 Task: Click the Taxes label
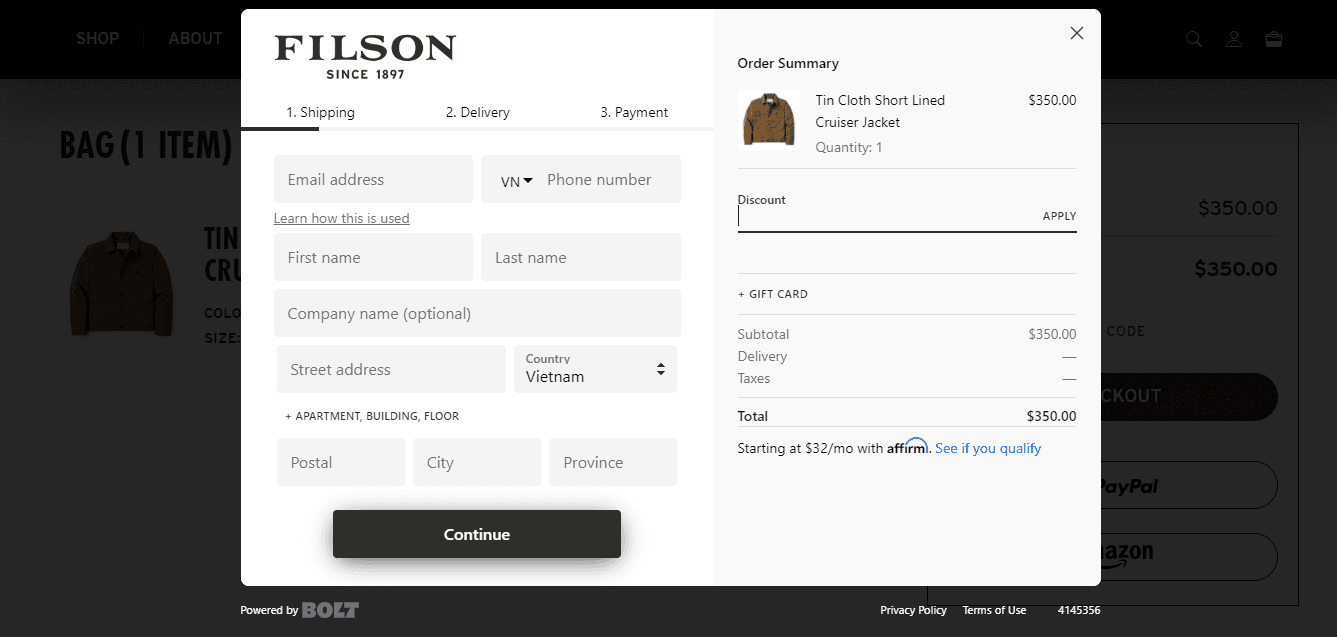coord(754,378)
